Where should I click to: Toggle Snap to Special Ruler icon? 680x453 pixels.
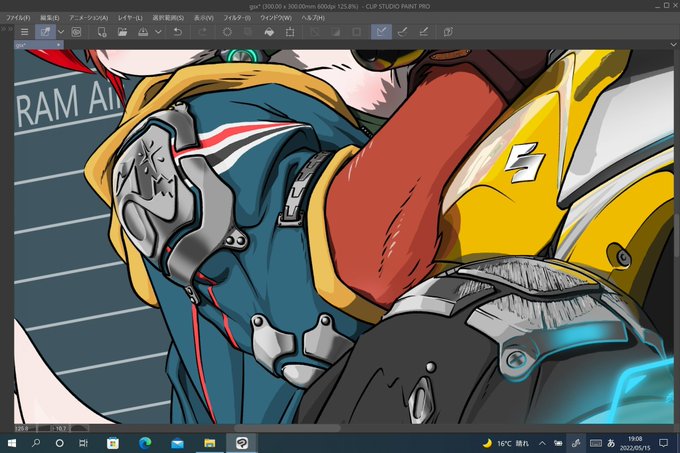click(x=402, y=32)
